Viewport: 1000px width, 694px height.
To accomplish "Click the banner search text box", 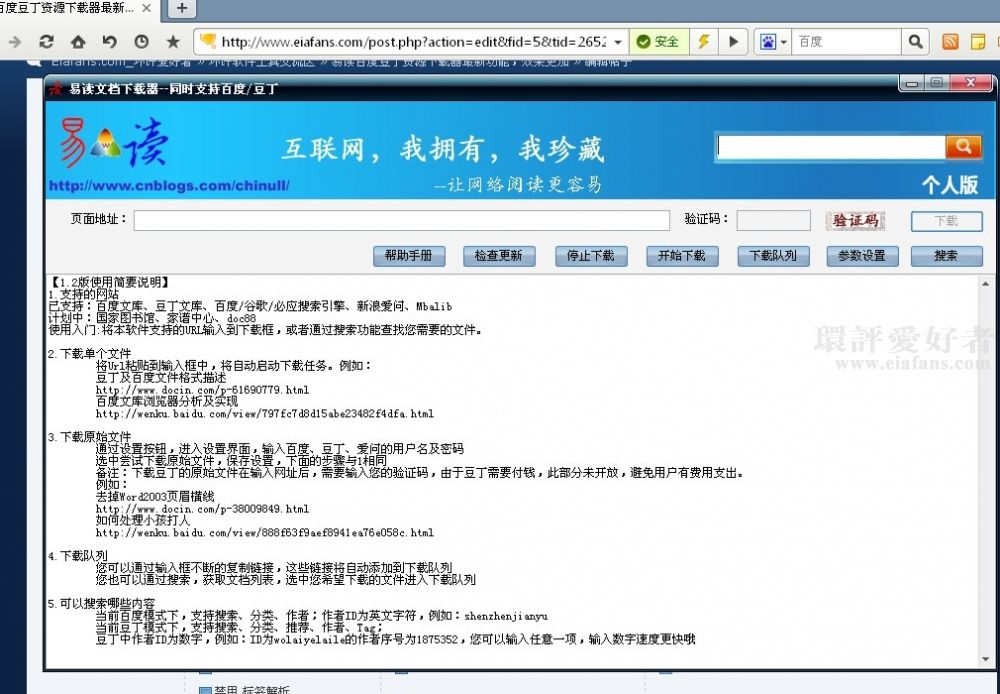I will [831, 147].
